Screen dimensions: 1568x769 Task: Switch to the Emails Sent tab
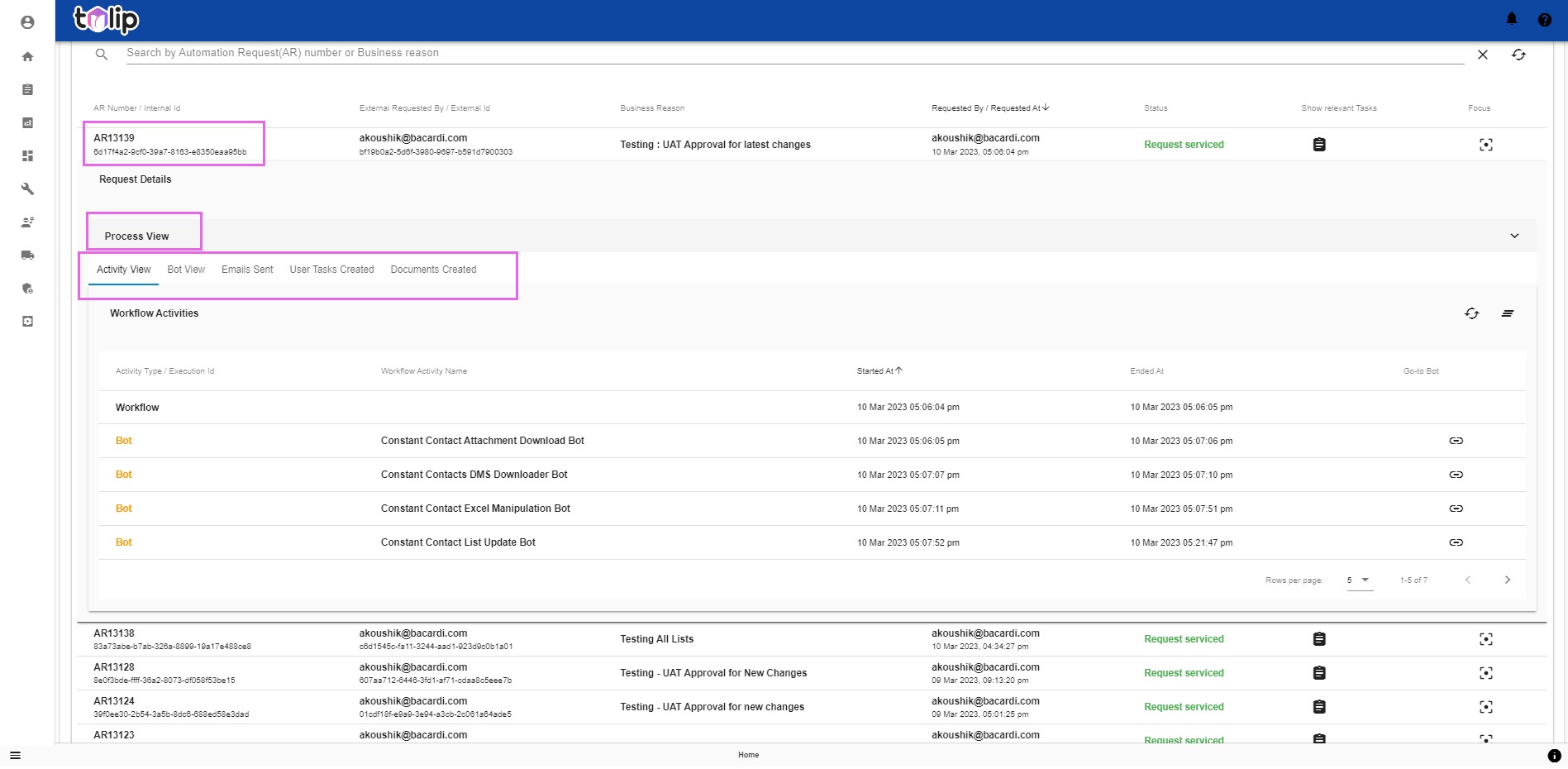(x=247, y=270)
